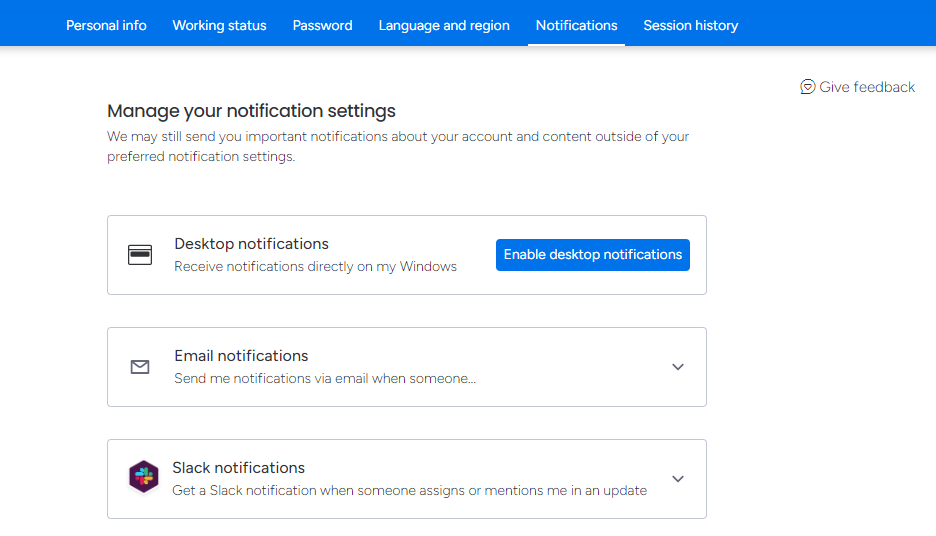Click the 'Send me notifications via email' description
936x536 pixels.
[325, 379]
